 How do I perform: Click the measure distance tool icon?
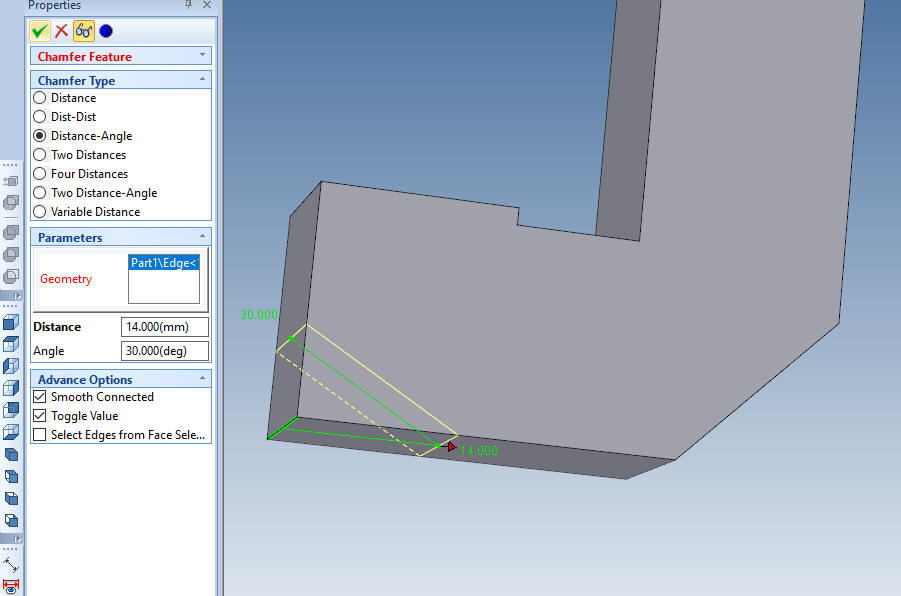pos(11,565)
